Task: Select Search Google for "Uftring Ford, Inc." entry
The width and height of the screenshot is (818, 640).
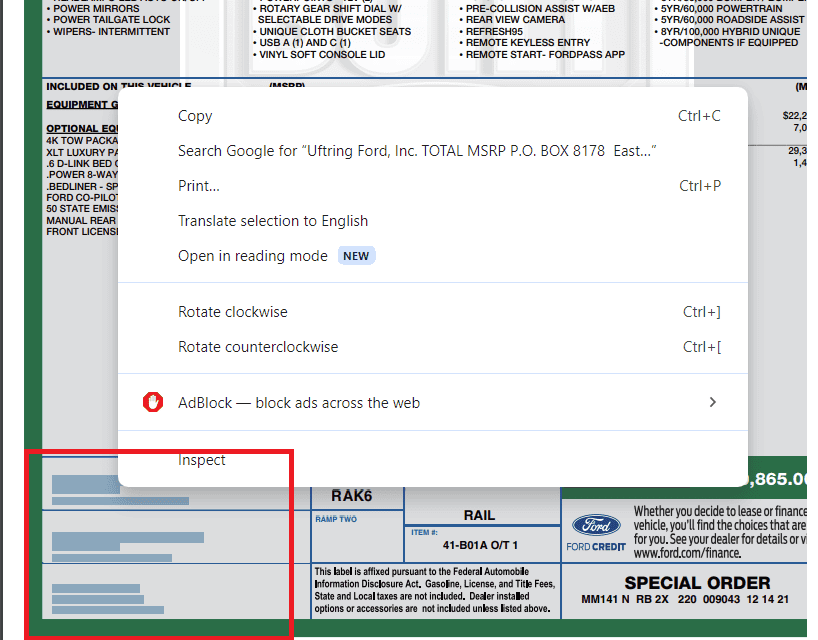Action: (x=432, y=151)
